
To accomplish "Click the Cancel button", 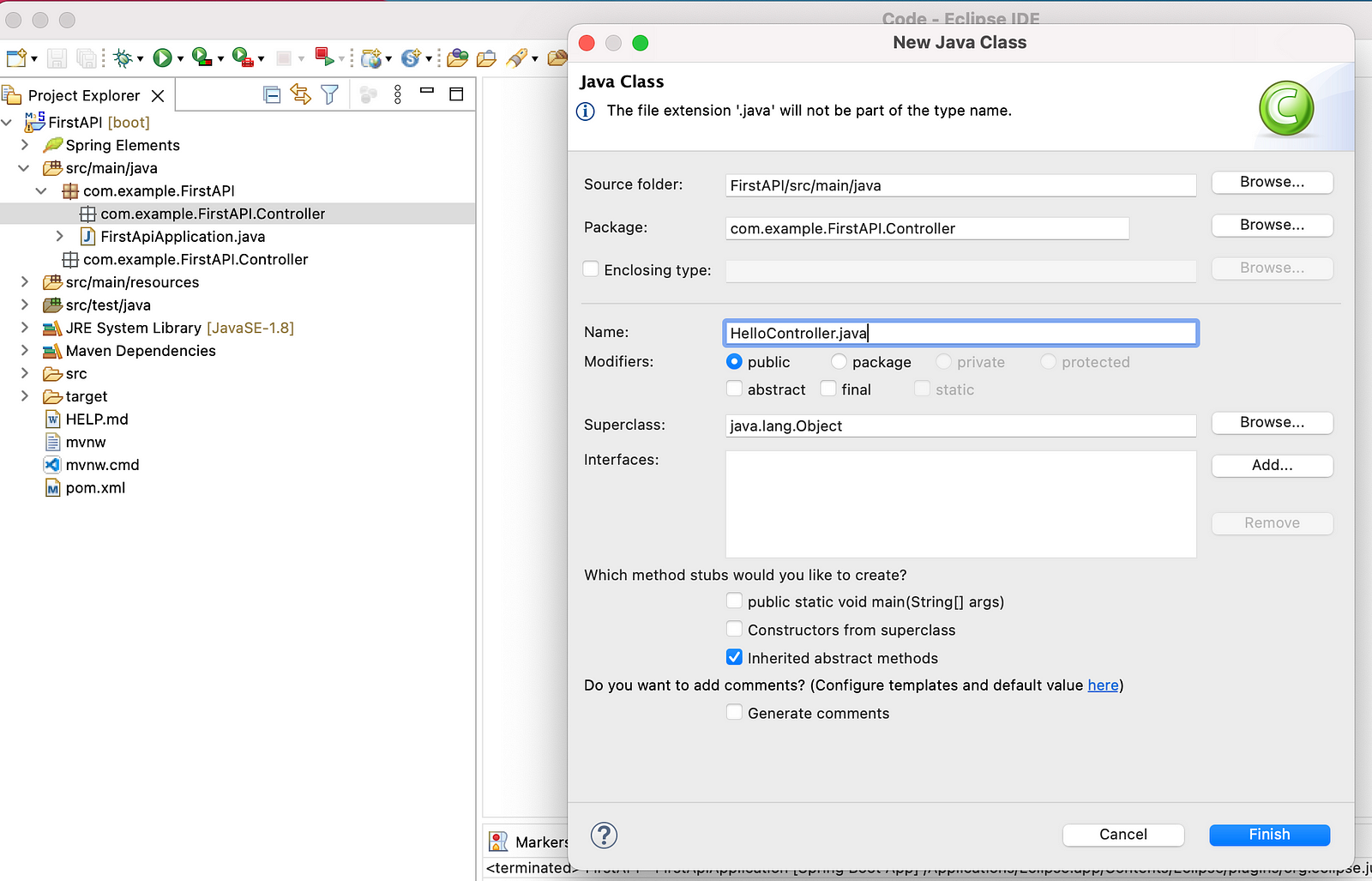I will [x=1123, y=835].
